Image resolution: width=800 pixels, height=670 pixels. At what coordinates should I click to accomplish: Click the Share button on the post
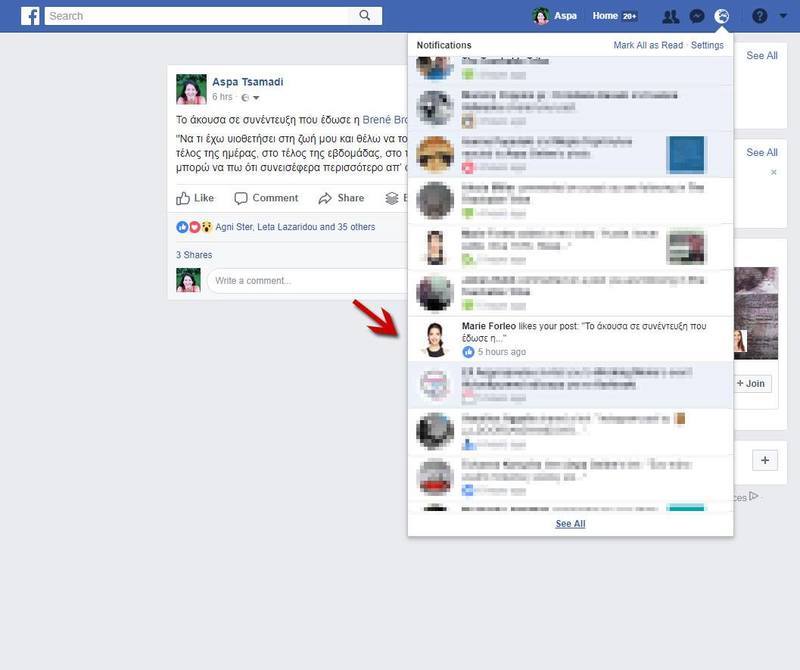[x=341, y=198]
